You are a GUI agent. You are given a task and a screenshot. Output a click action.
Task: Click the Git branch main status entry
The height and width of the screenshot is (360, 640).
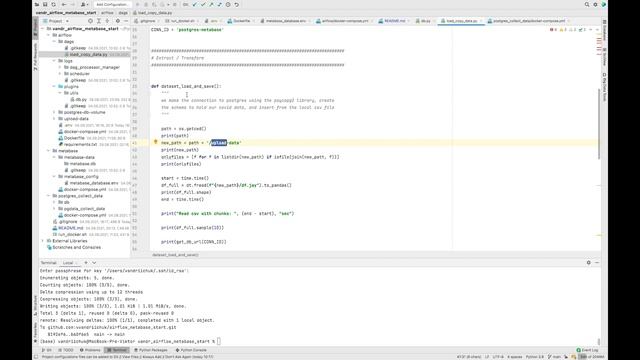pos(554,357)
